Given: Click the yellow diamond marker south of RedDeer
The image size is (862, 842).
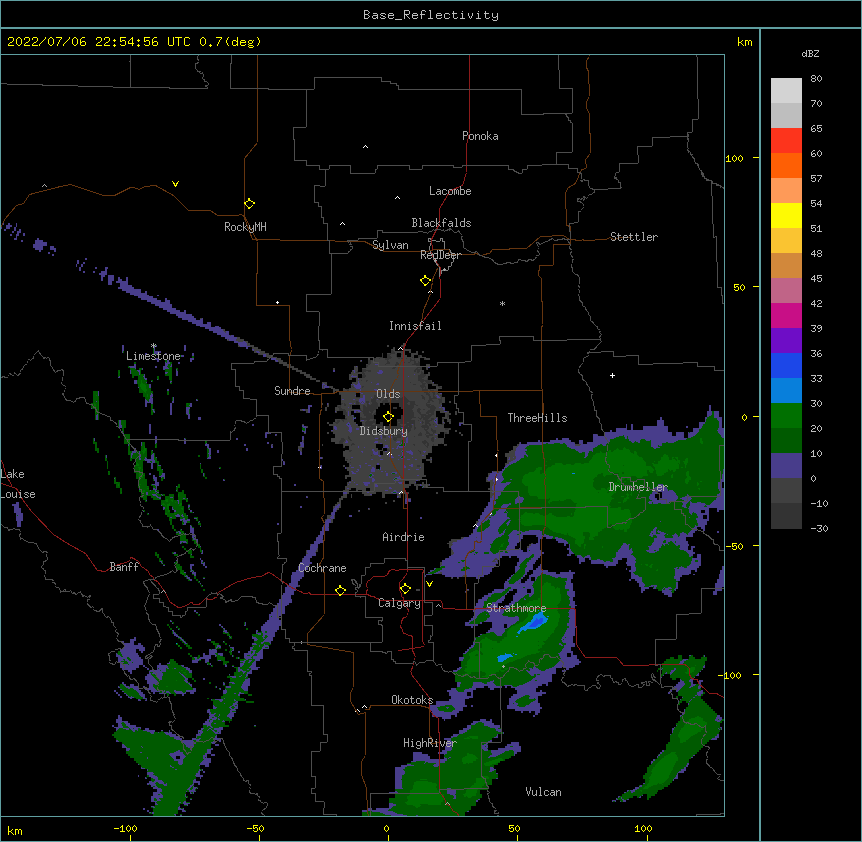Looking at the screenshot, I should pyautogui.click(x=425, y=281).
